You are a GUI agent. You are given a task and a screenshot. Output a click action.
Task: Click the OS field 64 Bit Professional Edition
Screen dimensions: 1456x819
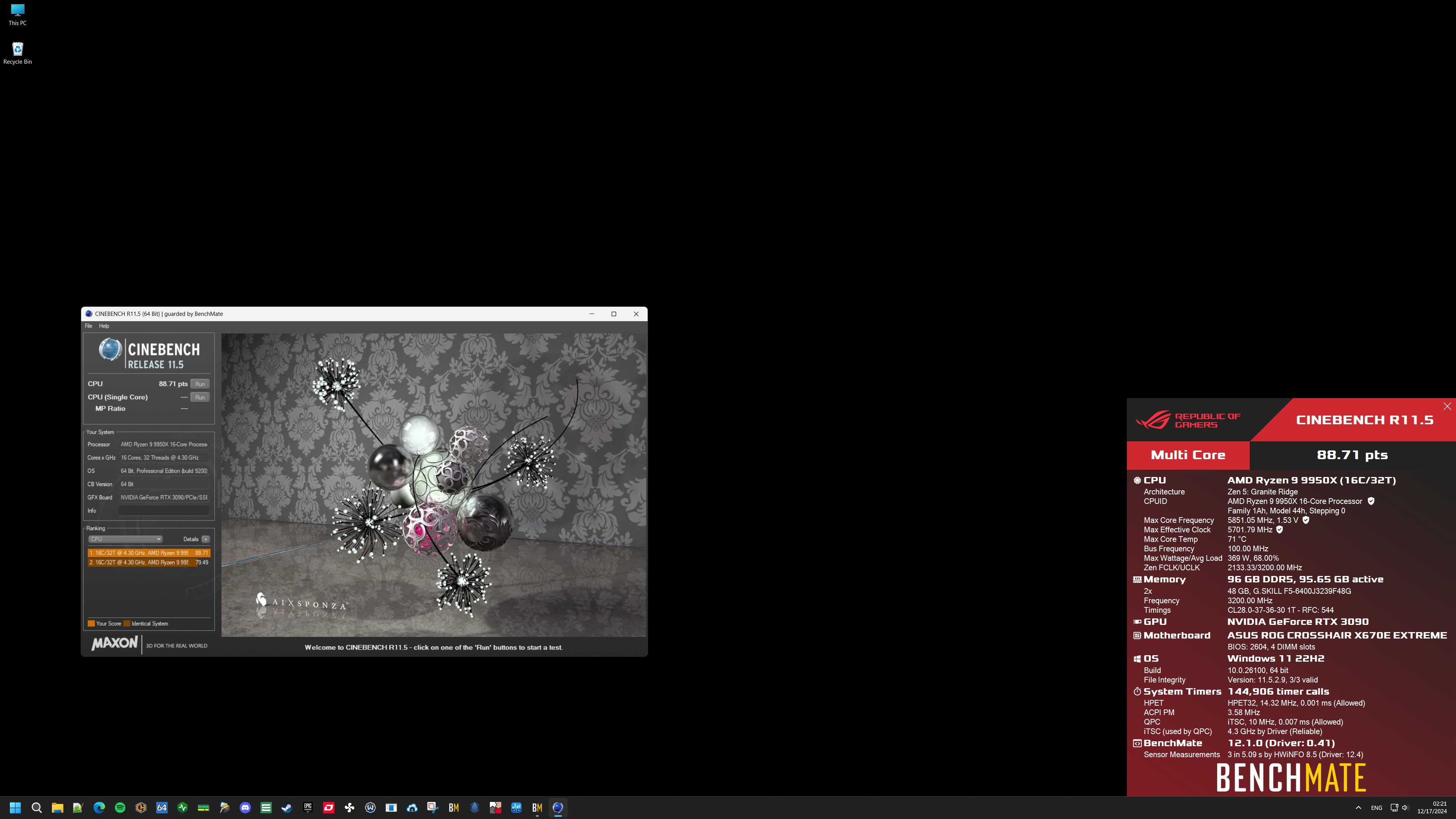click(x=164, y=471)
